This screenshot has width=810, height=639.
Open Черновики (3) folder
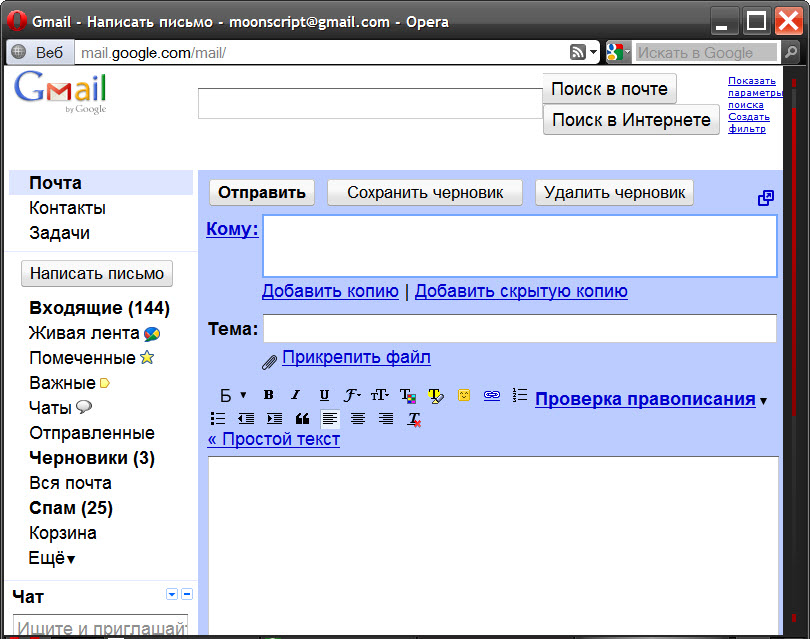92,458
